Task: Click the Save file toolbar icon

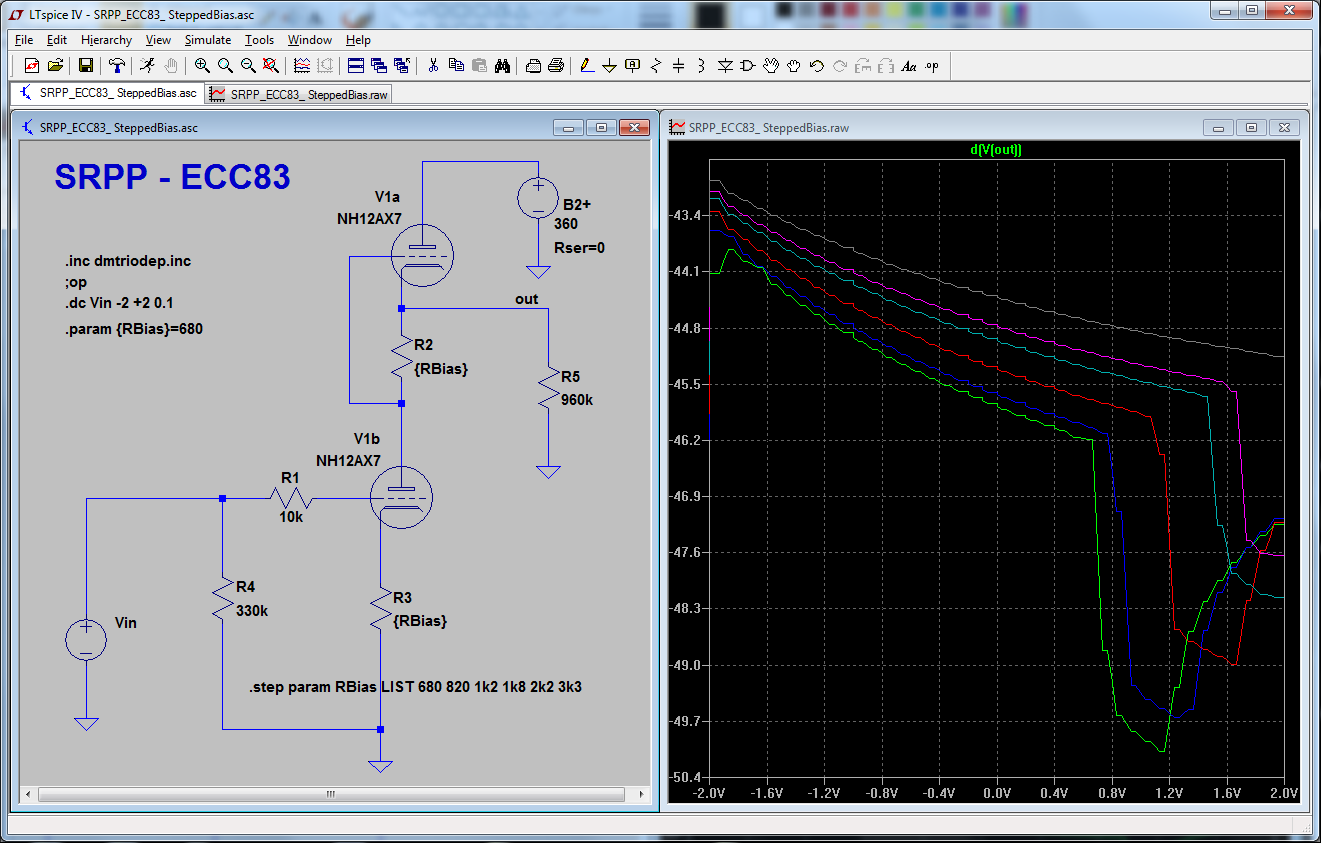Action: pos(85,66)
